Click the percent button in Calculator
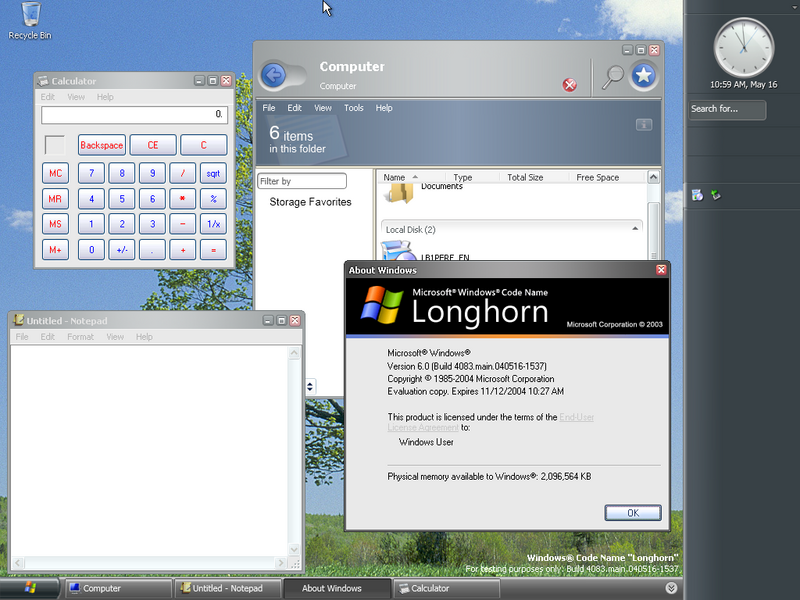Viewport: 800px width, 600px height. (213, 198)
